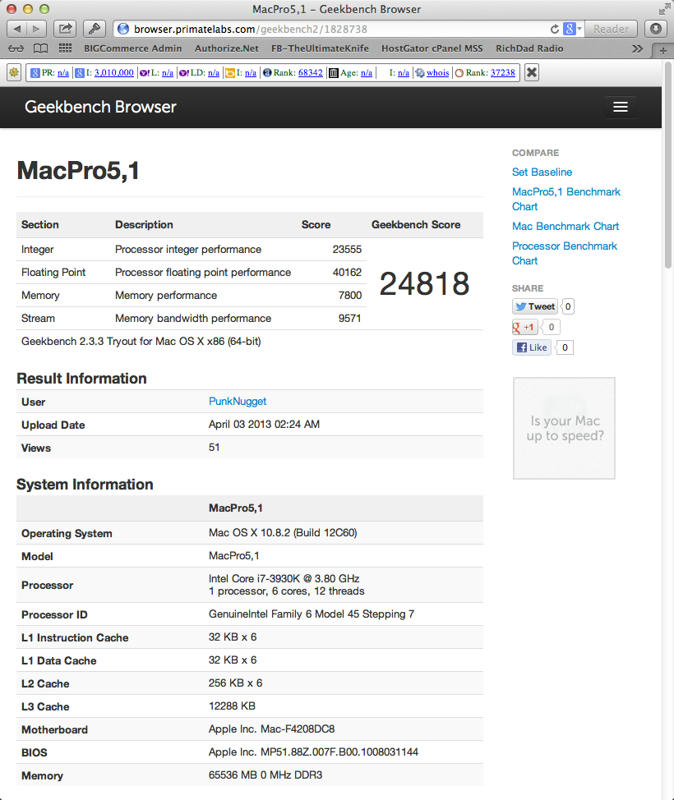Reload the page with the refresh icon
Screen dimensions: 674x800
(x=554, y=29)
